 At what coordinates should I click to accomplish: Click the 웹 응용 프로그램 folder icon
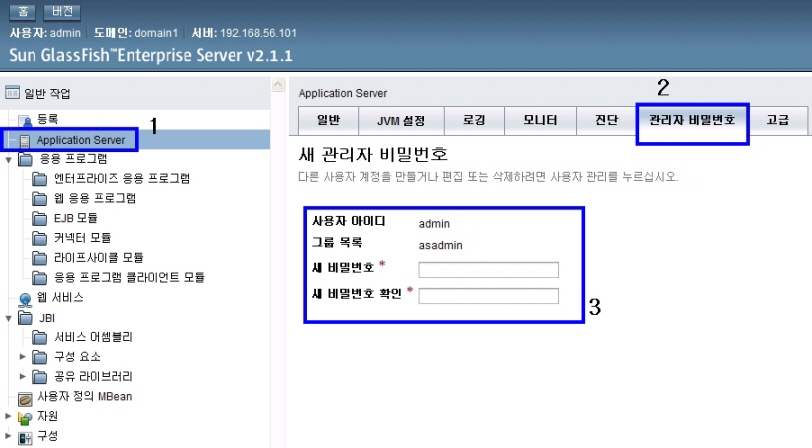[39, 198]
